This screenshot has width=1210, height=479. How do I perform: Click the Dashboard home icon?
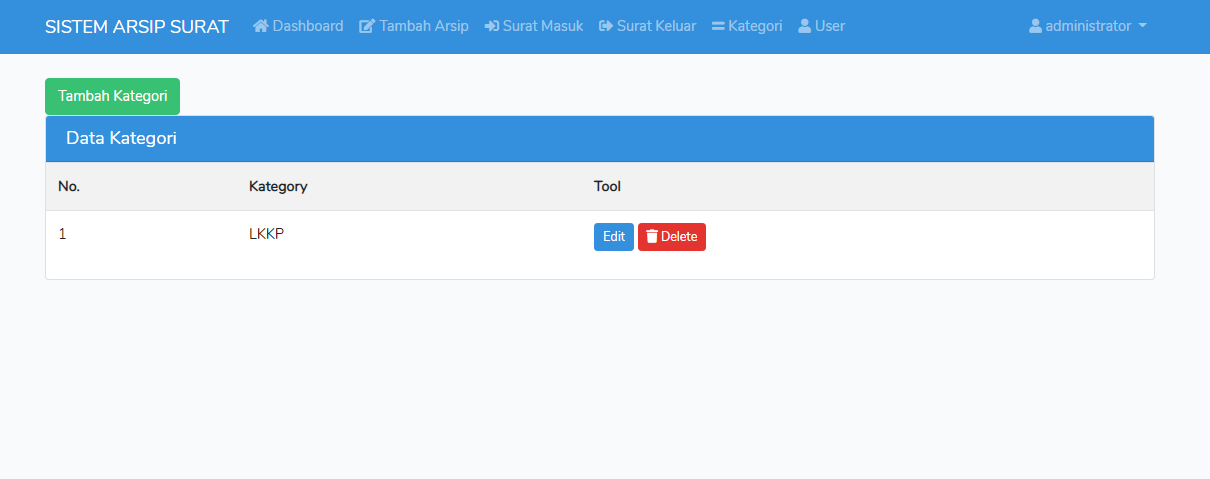coord(261,26)
